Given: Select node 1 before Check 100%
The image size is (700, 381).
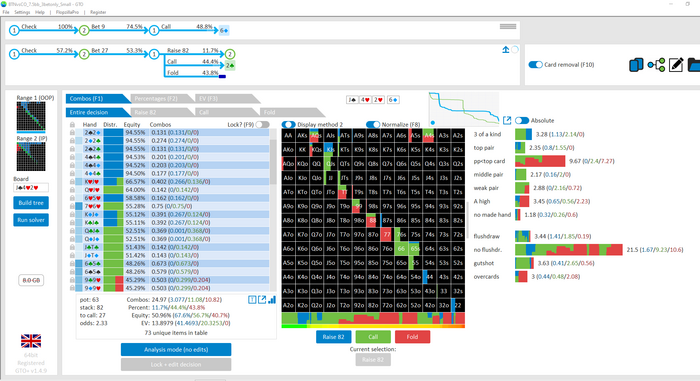Looking at the screenshot, I should (x=14, y=30).
